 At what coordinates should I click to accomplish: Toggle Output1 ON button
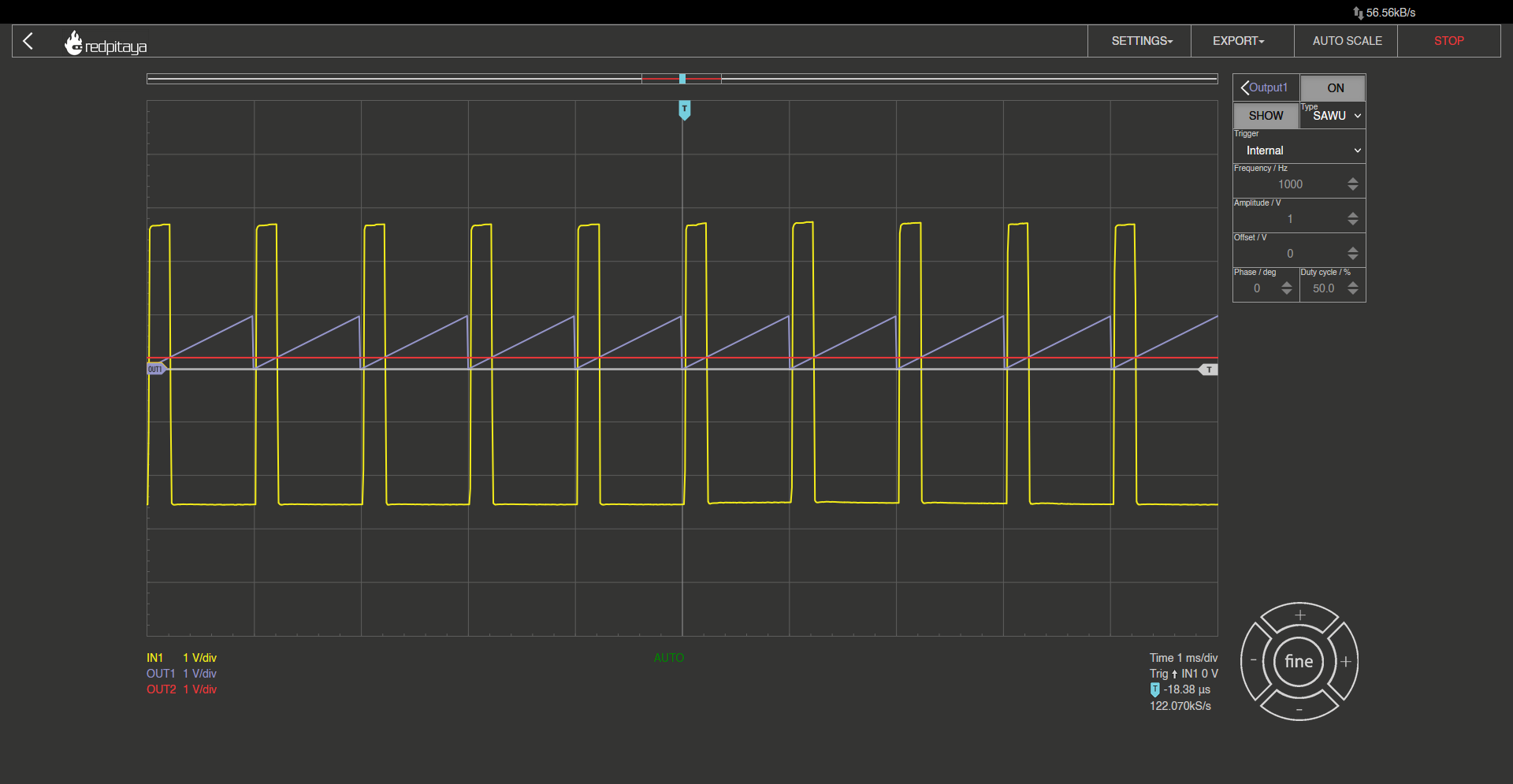[x=1333, y=88]
